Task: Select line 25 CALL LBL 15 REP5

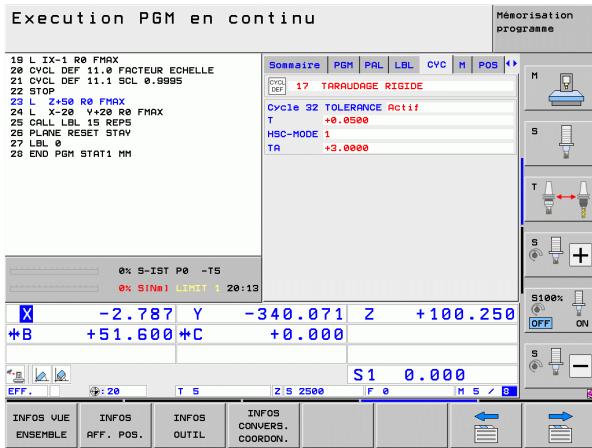Action: click(x=71, y=123)
